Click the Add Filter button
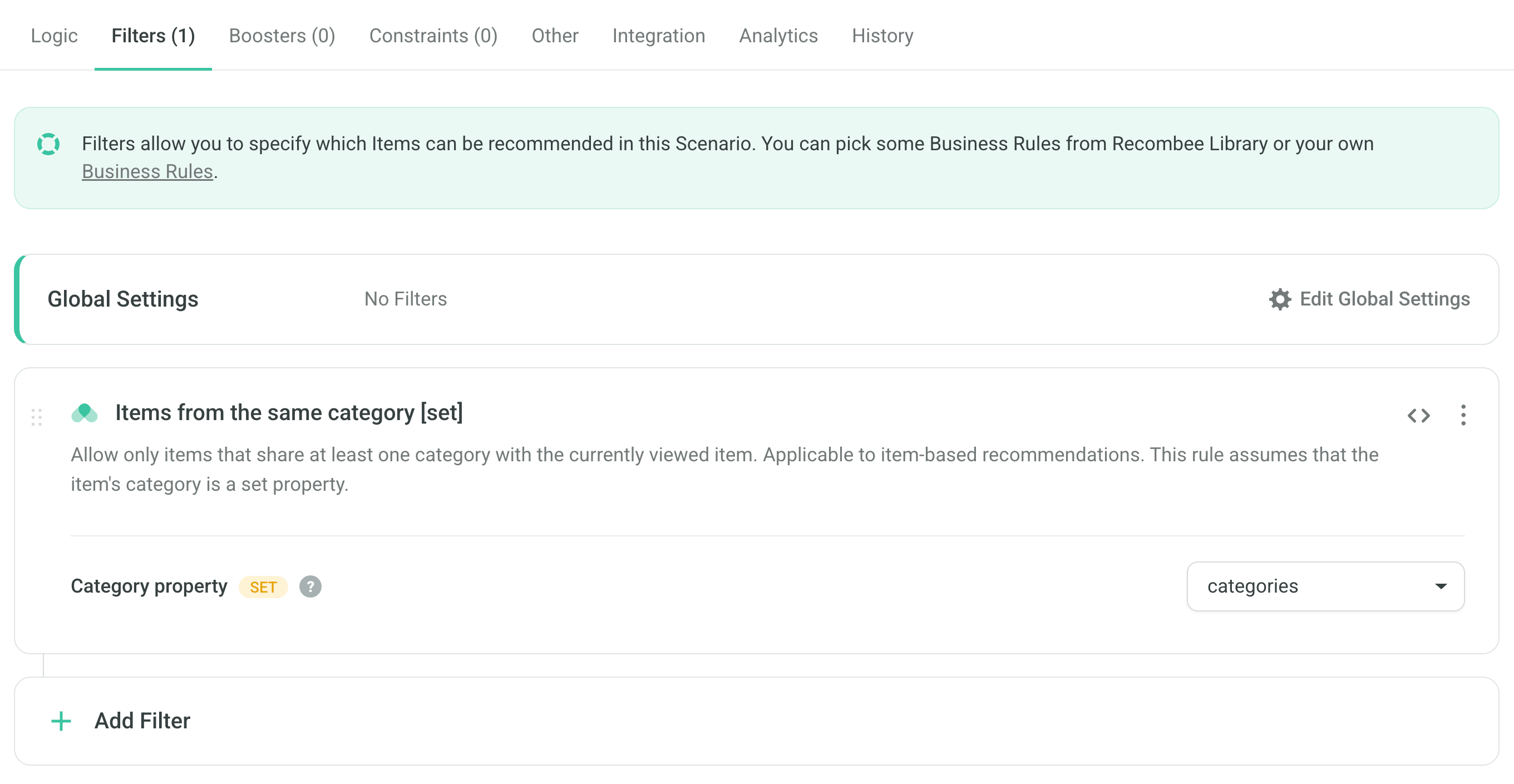1514x784 pixels. coord(142,720)
